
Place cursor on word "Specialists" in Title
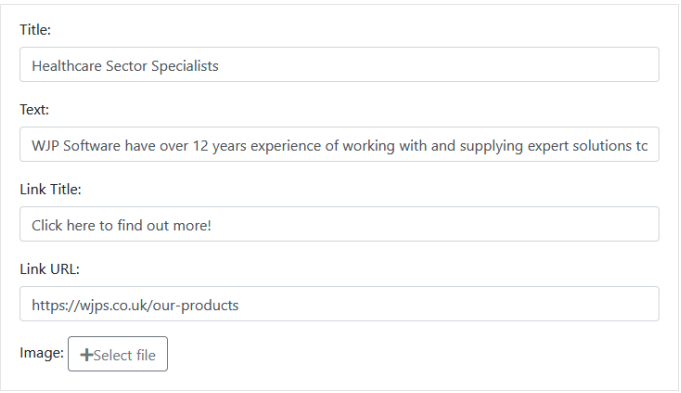185,66
